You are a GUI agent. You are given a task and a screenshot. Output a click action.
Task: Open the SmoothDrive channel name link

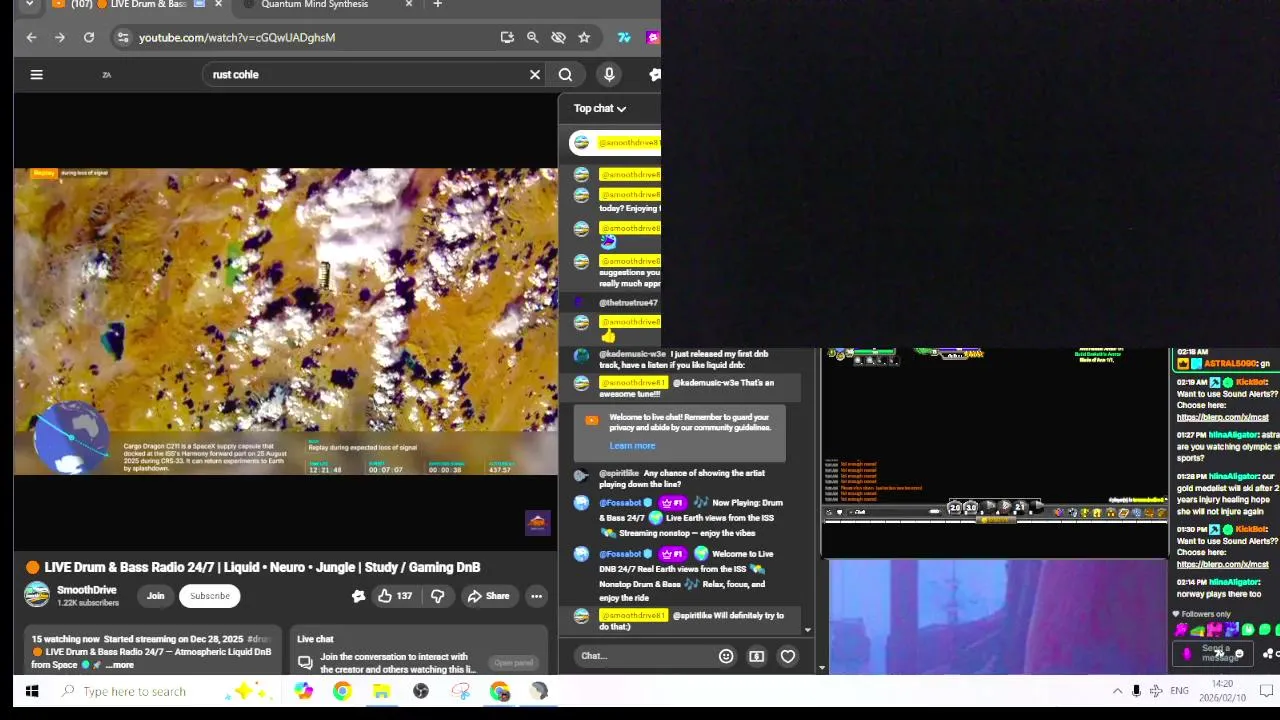(86, 590)
